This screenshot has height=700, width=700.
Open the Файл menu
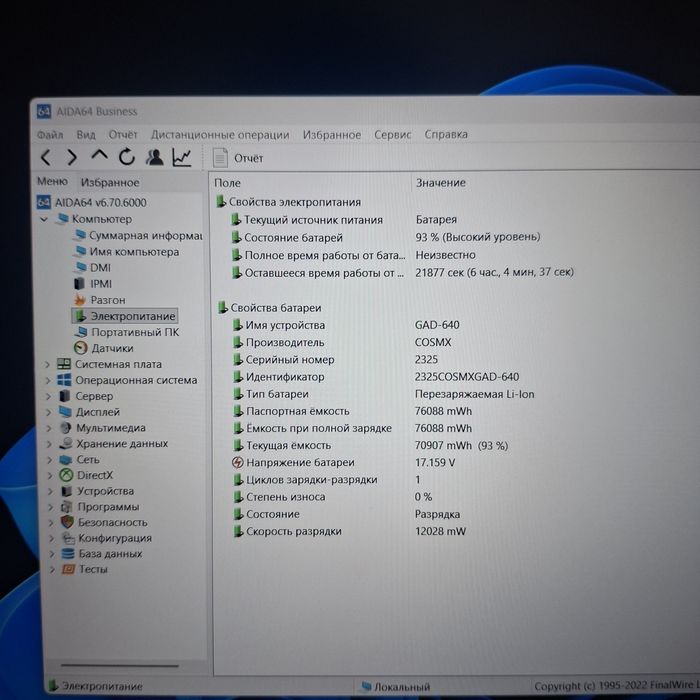[50, 134]
